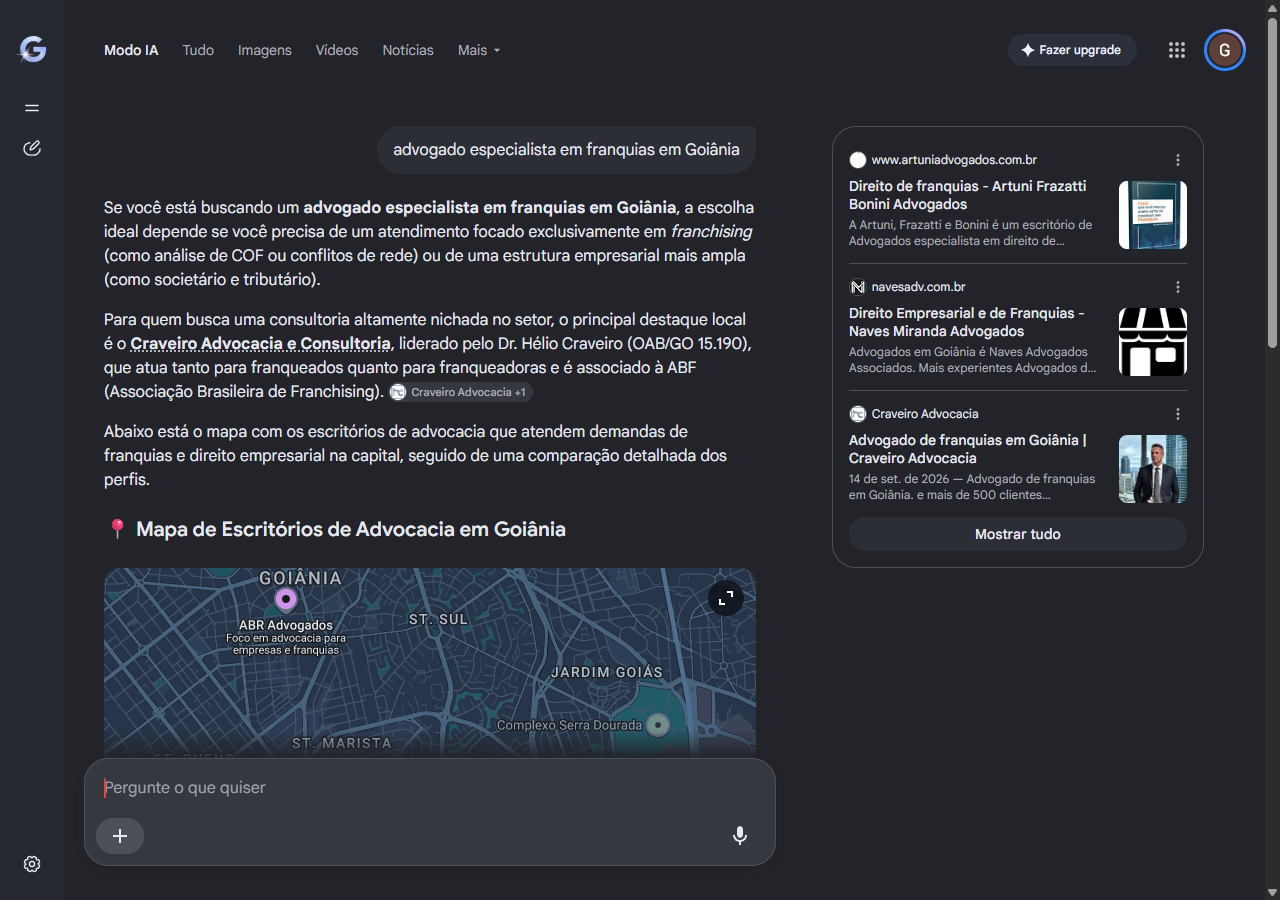1280x900 pixels.
Task: Switch to the Modo IA tab
Action: [x=131, y=50]
